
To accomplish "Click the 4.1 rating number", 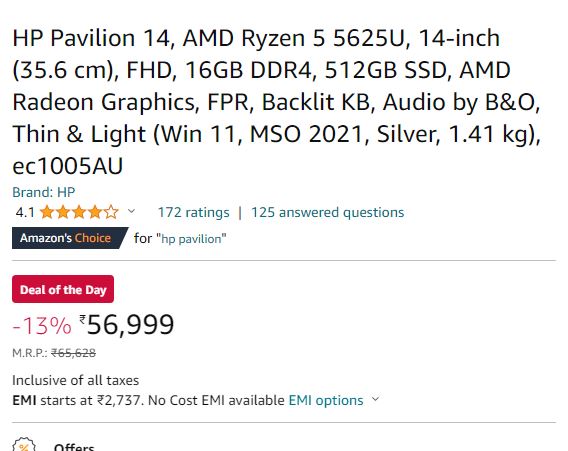I will (25, 212).
